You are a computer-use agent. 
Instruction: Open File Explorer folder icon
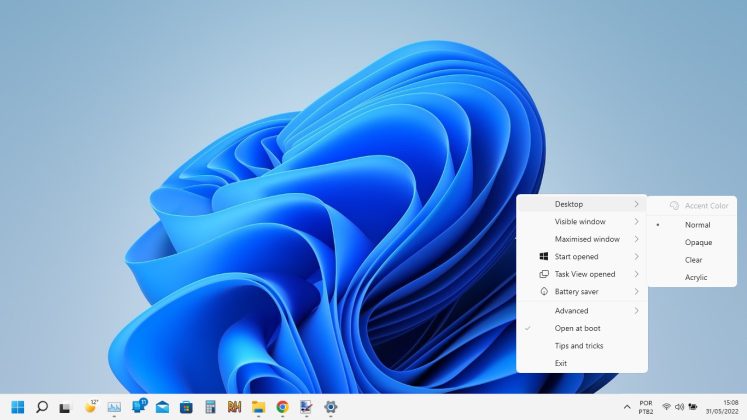[x=258, y=407]
